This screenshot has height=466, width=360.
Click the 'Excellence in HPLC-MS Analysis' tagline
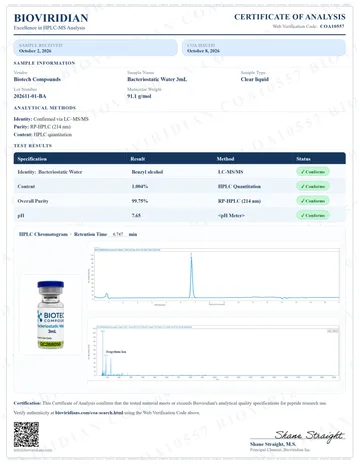click(49, 28)
